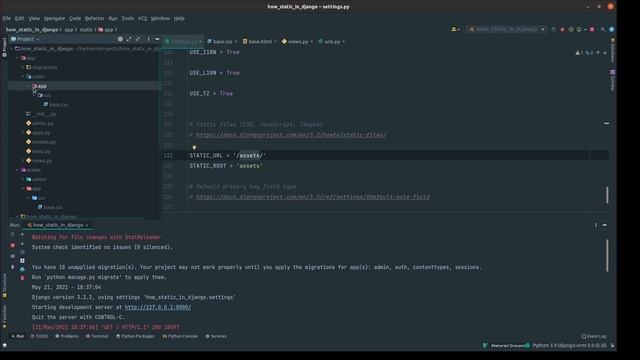640x360 pixels.
Task: Expand the migrations folder
Action: tap(23, 67)
